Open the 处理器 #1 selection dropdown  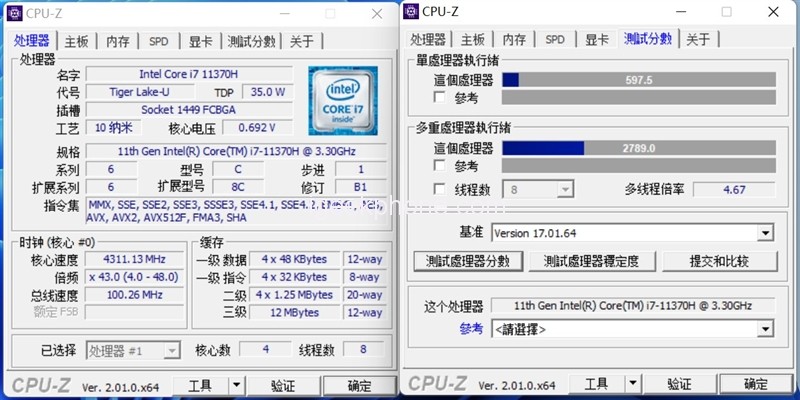tap(171, 351)
